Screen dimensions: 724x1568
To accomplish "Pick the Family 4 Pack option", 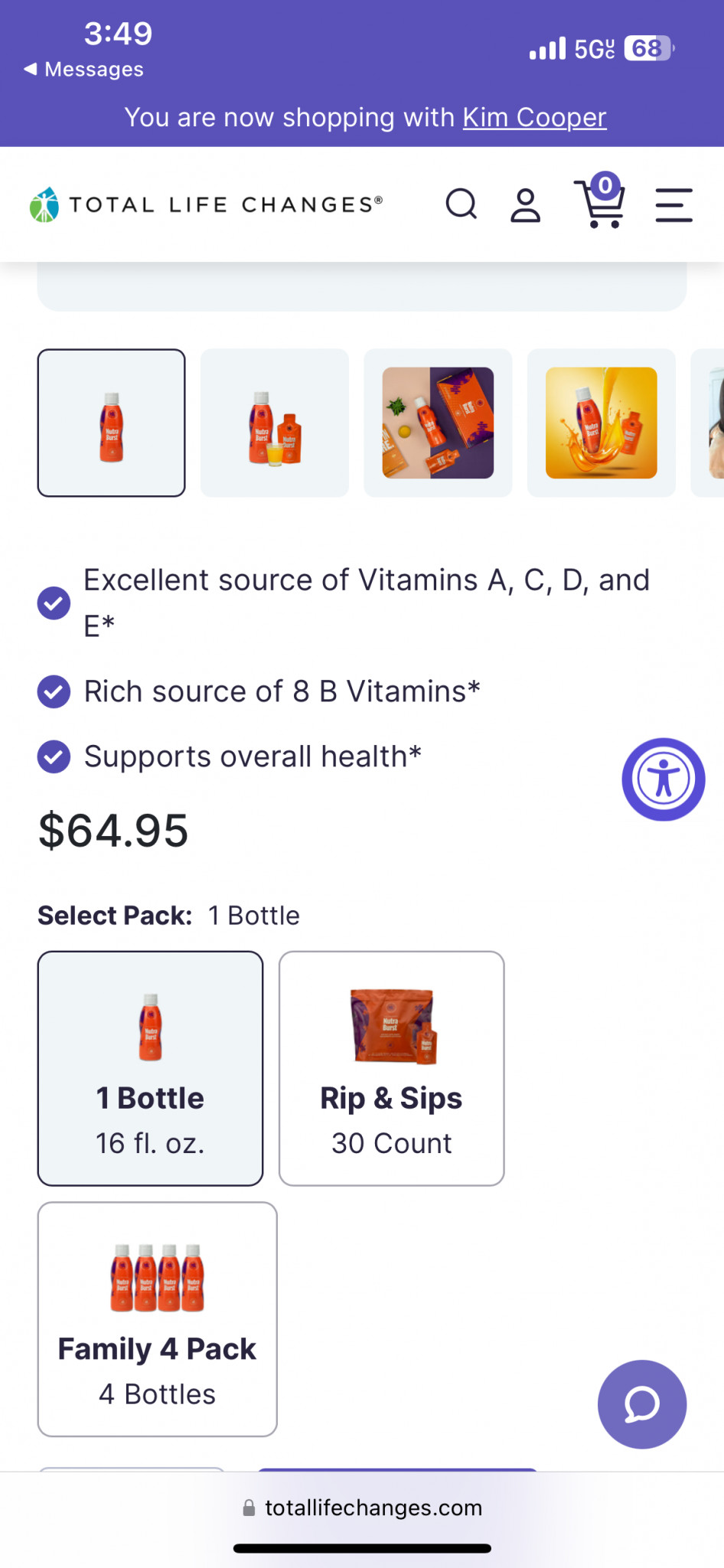I will (157, 1318).
